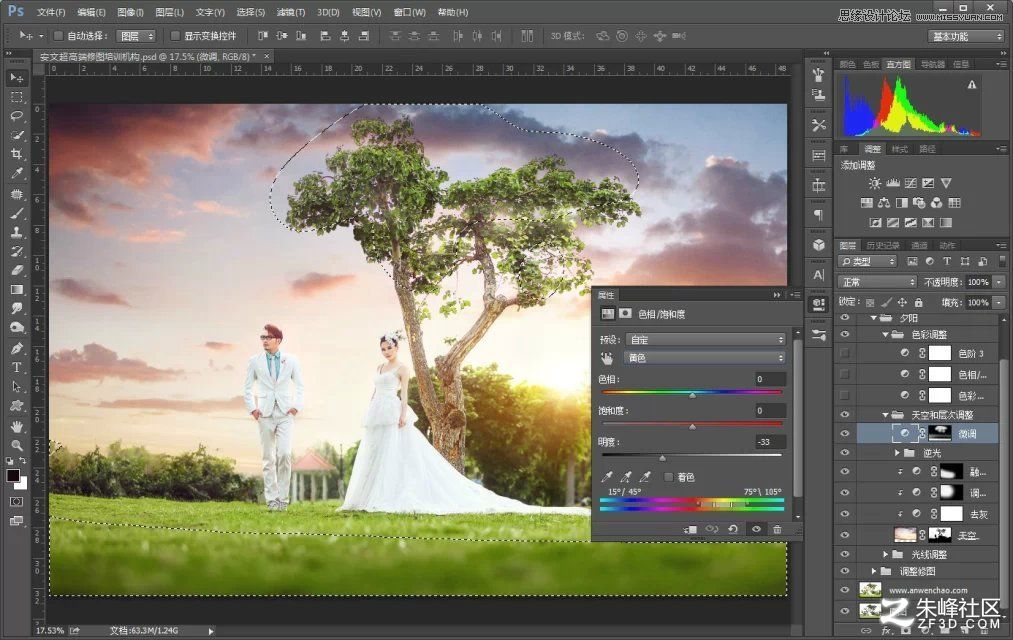The width and height of the screenshot is (1013, 640).
Task: Open the layer filter 类型 dropdown
Action: [x=867, y=261]
